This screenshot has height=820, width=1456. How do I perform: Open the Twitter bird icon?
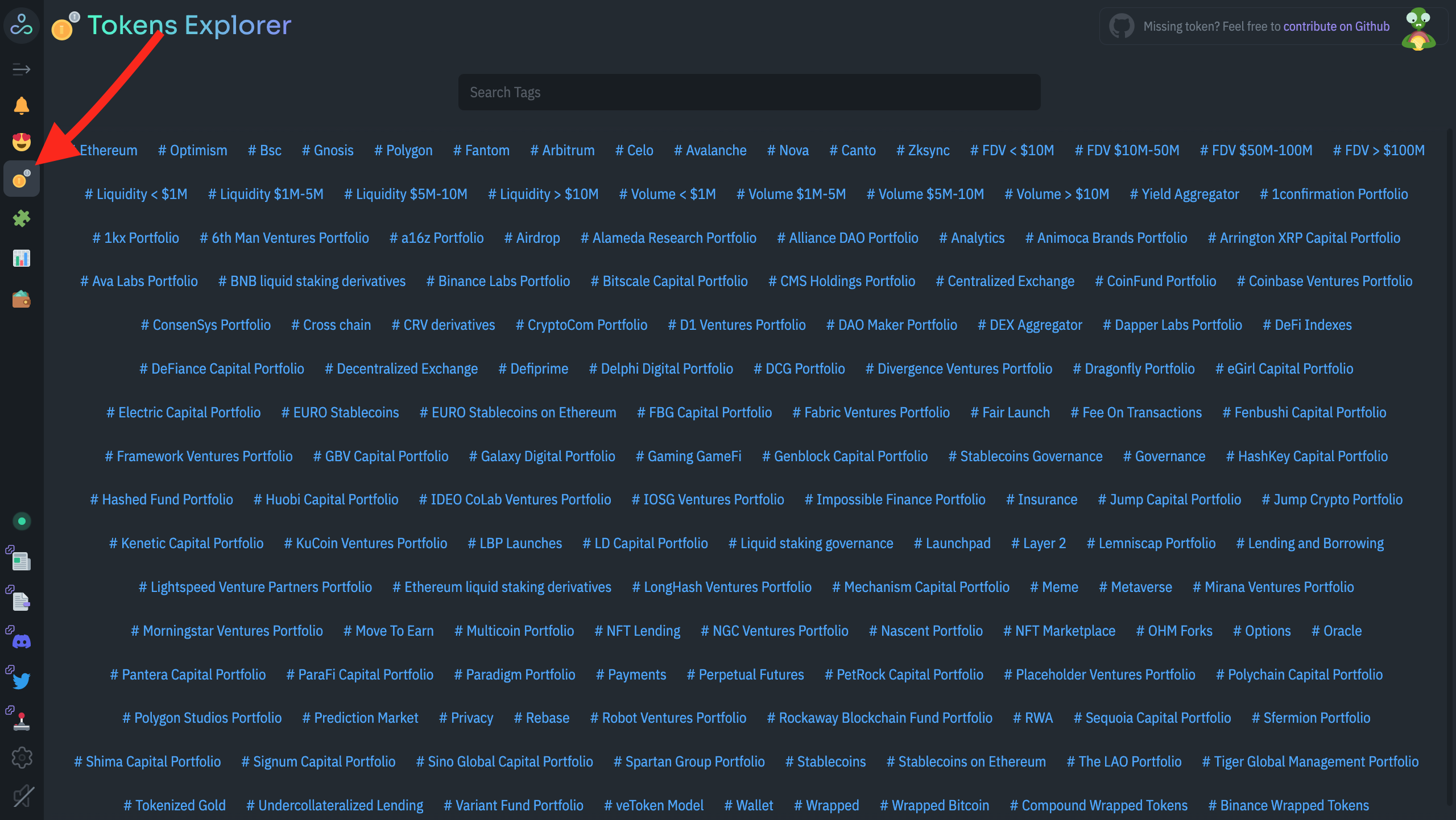22,681
